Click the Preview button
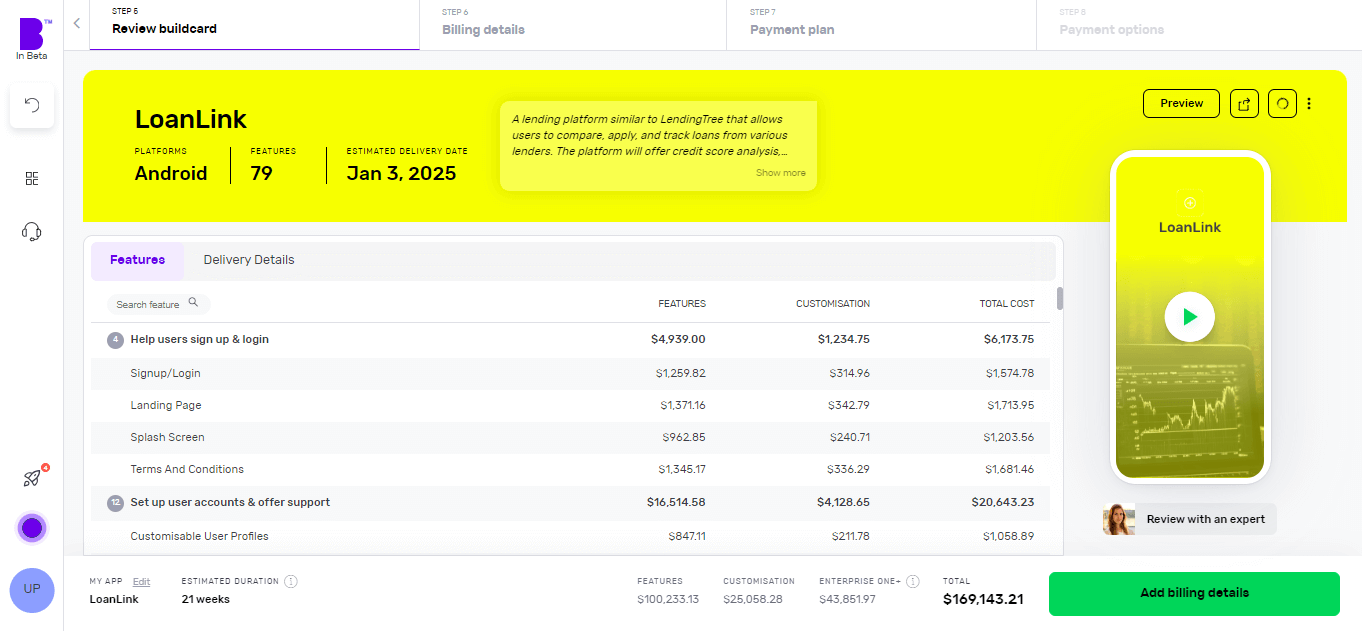 click(x=1181, y=103)
